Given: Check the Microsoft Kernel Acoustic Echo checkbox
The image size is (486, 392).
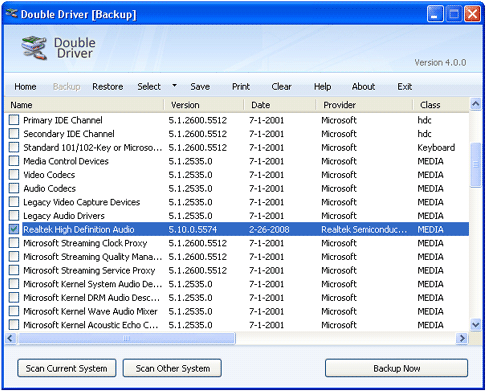Looking at the screenshot, I should pyautogui.click(x=14, y=325).
